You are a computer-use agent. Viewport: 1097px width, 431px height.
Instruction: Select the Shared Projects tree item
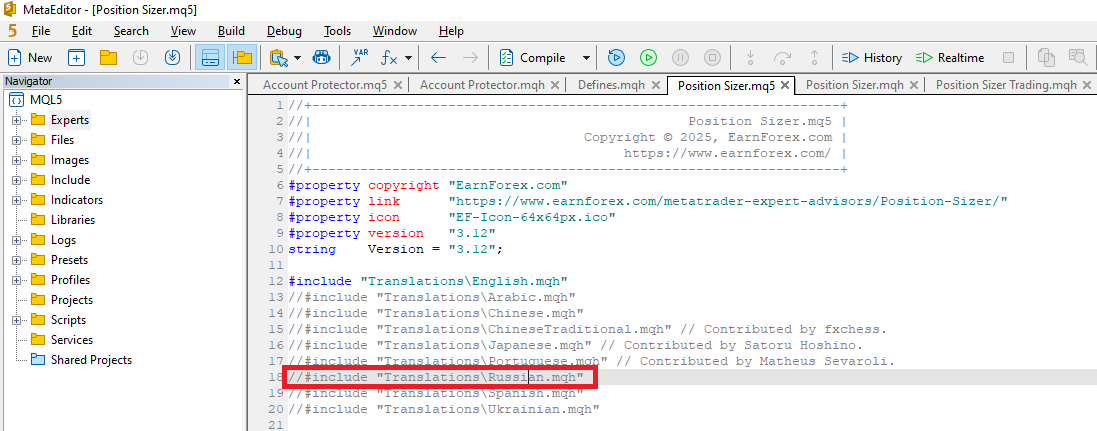(x=91, y=360)
